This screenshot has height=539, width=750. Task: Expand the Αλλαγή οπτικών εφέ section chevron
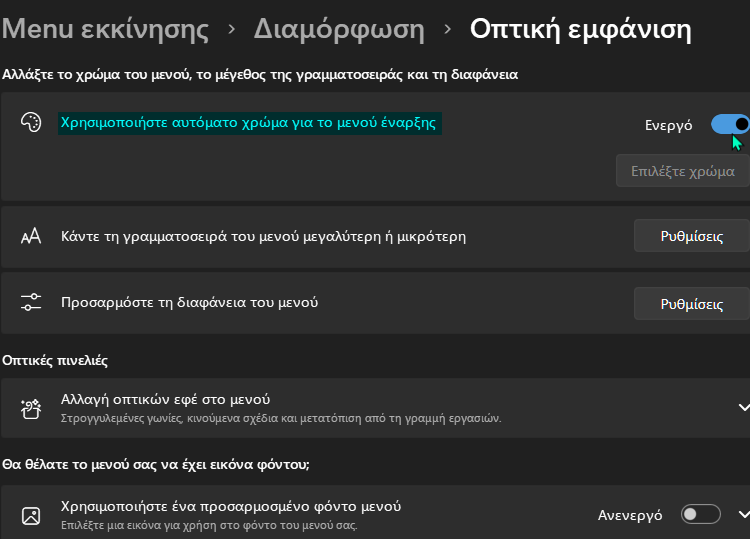click(x=743, y=407)
